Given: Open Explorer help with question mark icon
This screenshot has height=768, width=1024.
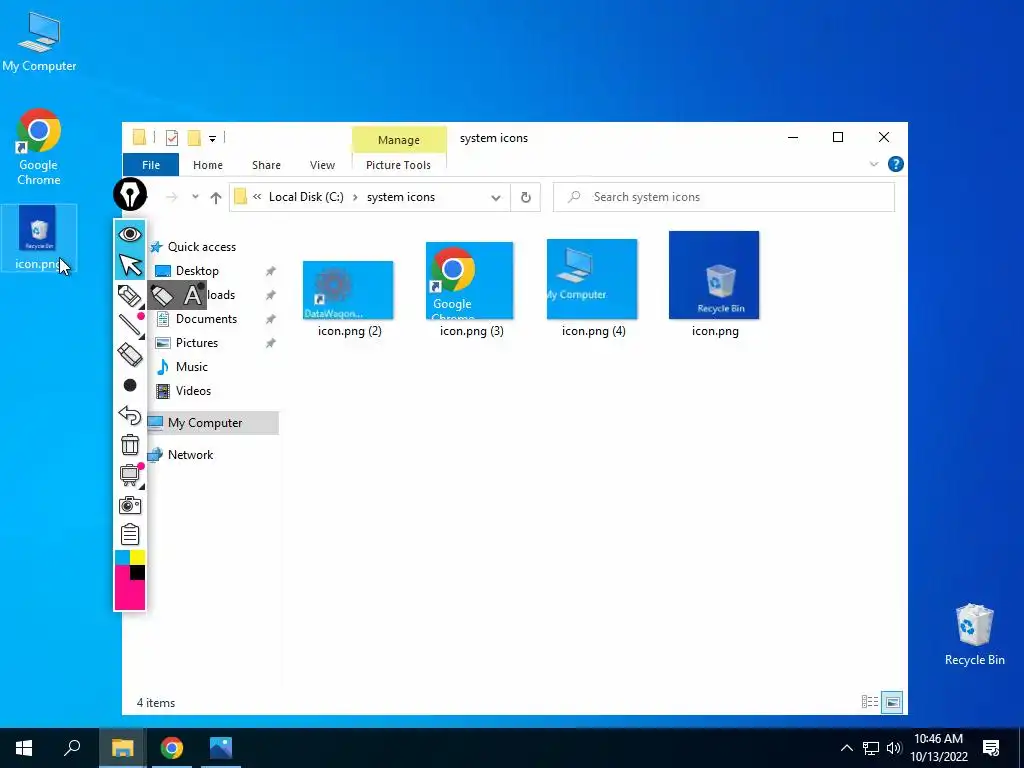Looking at the screenshot, I should [x=896, y=165].
